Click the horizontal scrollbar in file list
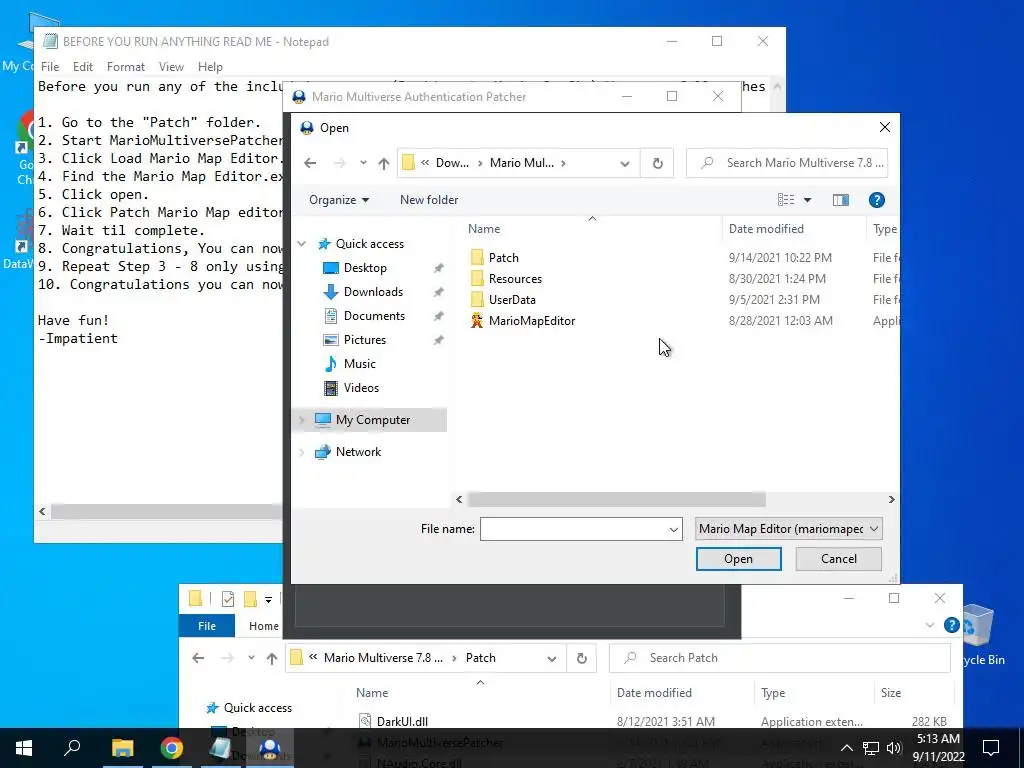The width and height of the screenshot is (1024, 768). pyautogui.click(x=616, y=500)
